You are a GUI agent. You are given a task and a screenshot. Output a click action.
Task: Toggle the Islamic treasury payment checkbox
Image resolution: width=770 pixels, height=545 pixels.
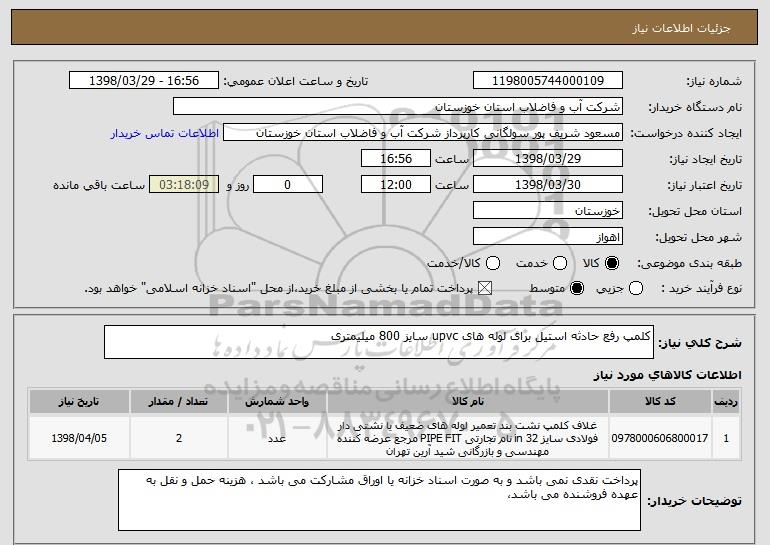pos(485,288)
